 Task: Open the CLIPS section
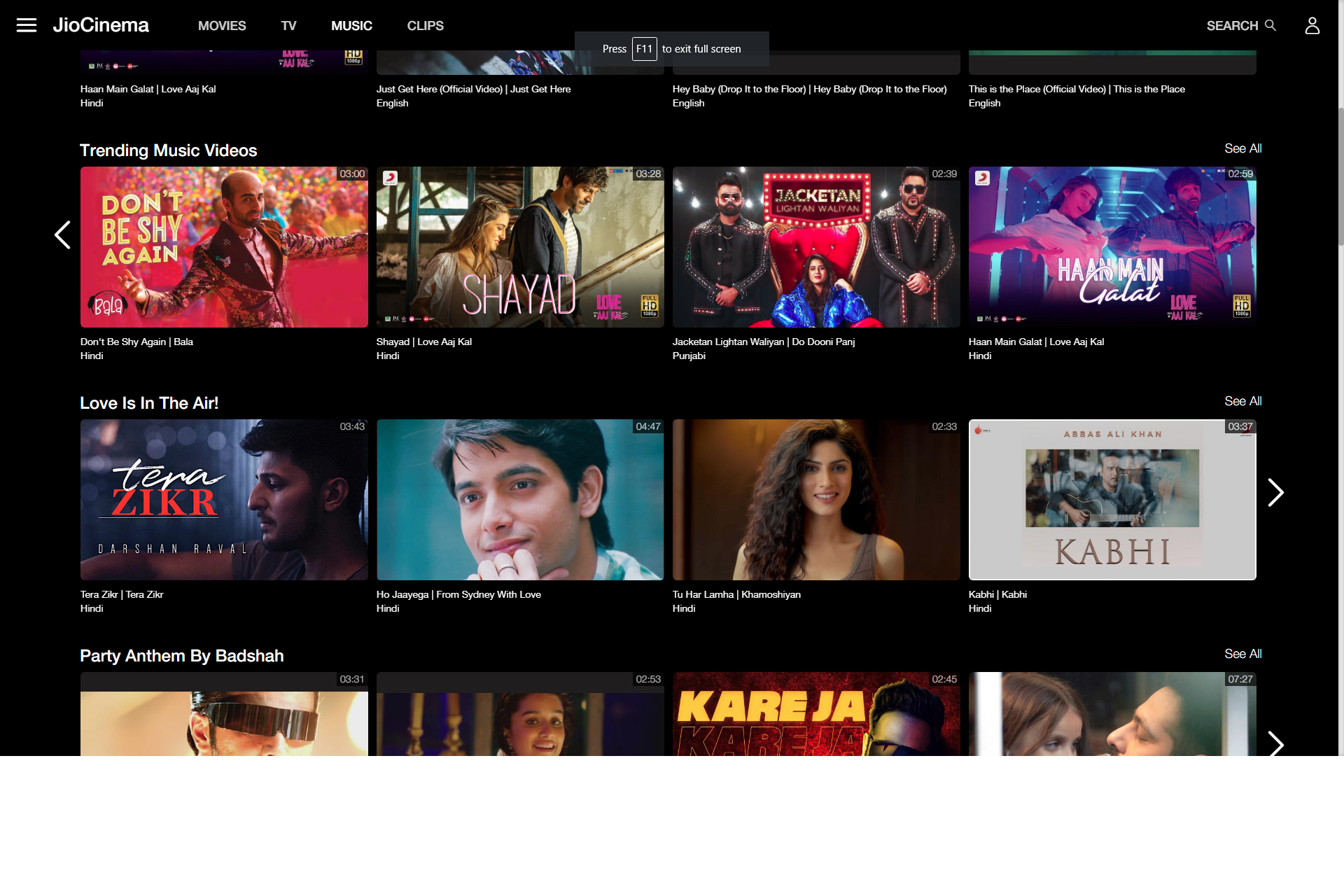tap(426, 26)
